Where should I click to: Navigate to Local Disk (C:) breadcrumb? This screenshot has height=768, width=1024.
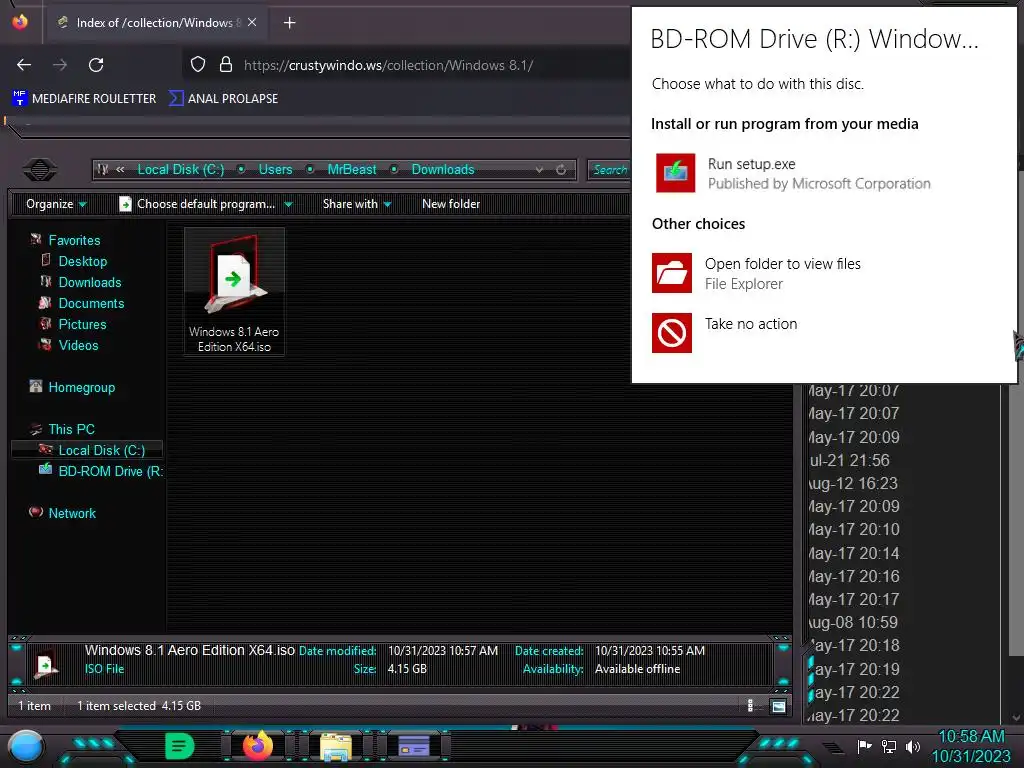(x=180, y=170)
